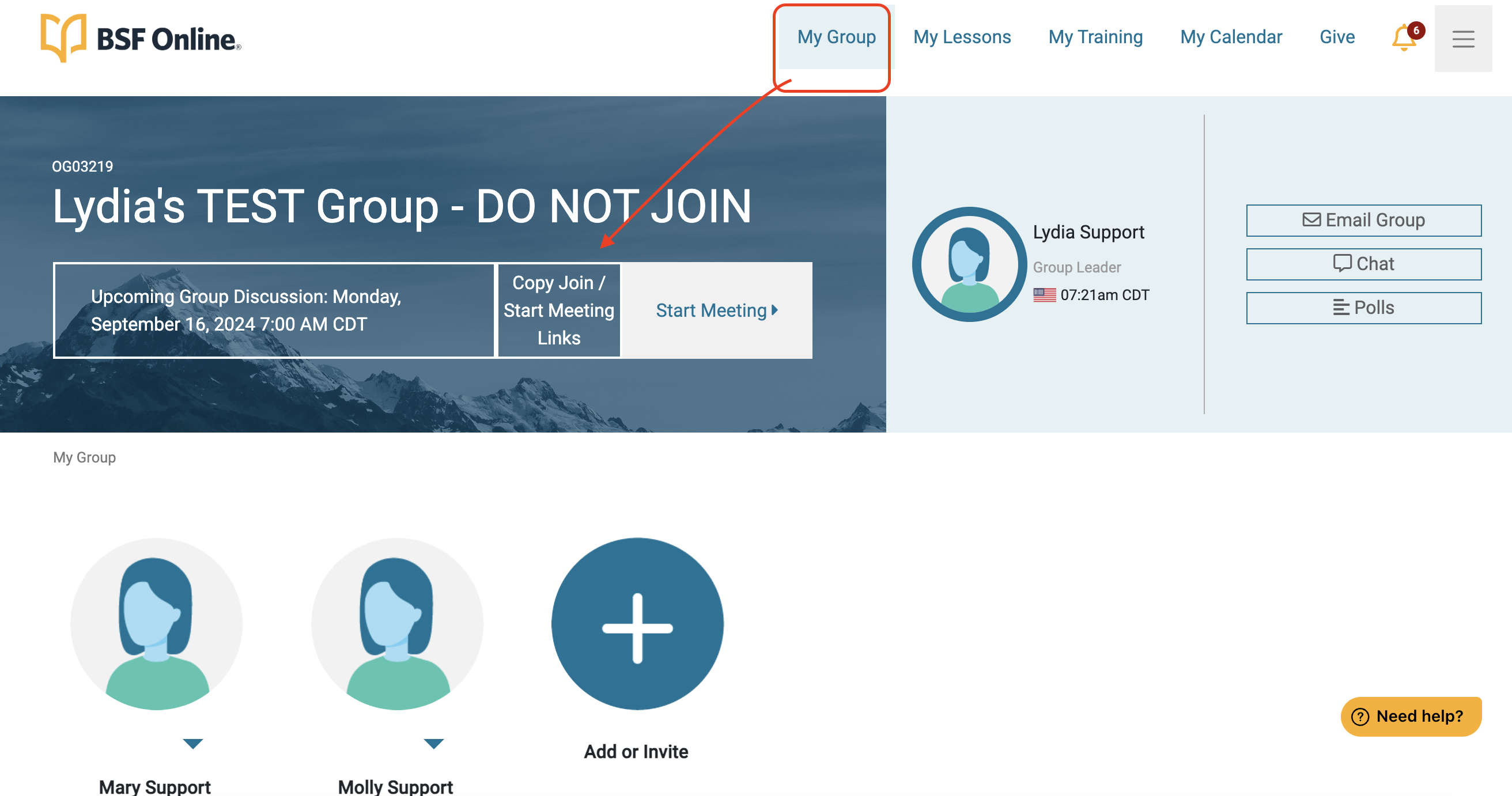Select the Give menu item
Viewport: 1512px width, 796px height.
tap(1336, 37)
